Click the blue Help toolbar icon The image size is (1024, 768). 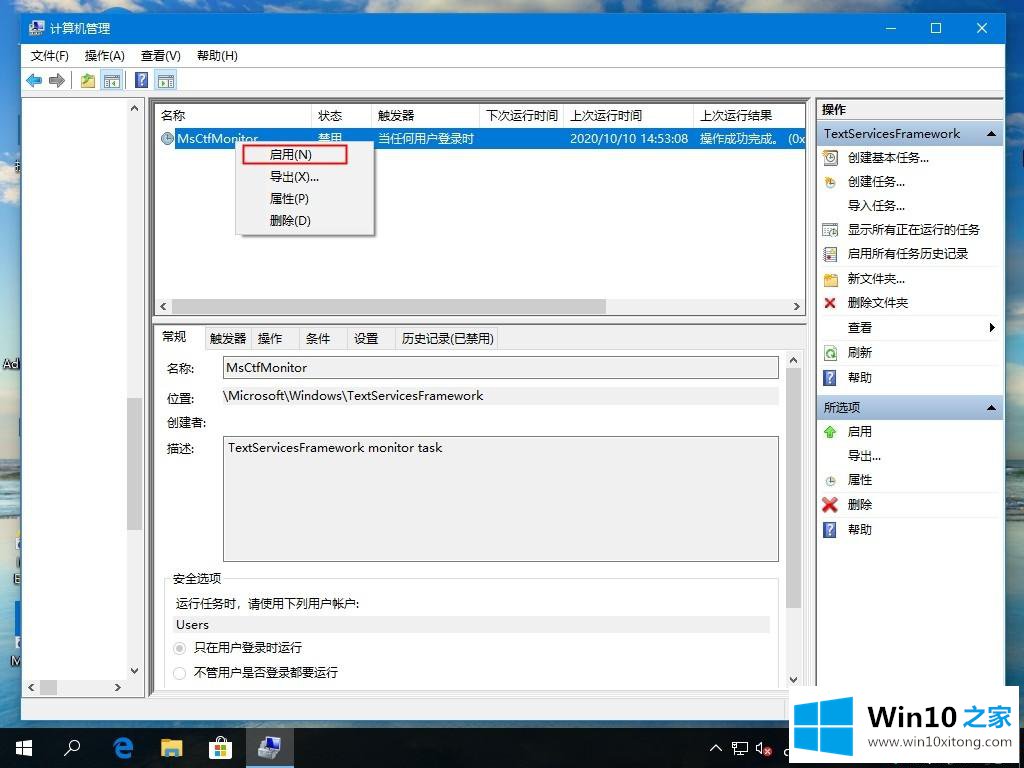(x=141, y=80)
